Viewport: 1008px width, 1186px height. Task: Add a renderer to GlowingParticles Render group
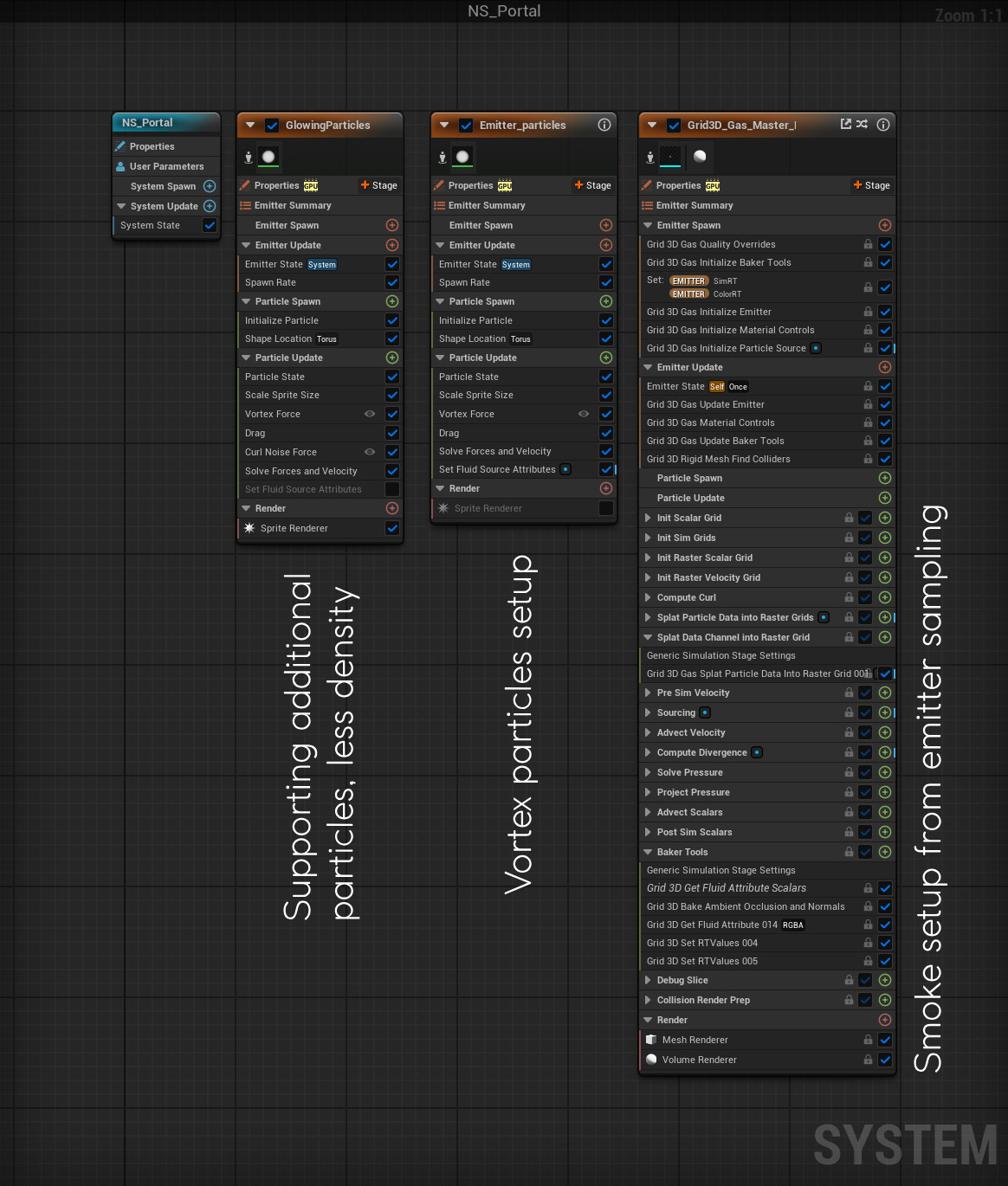[392, 508]
